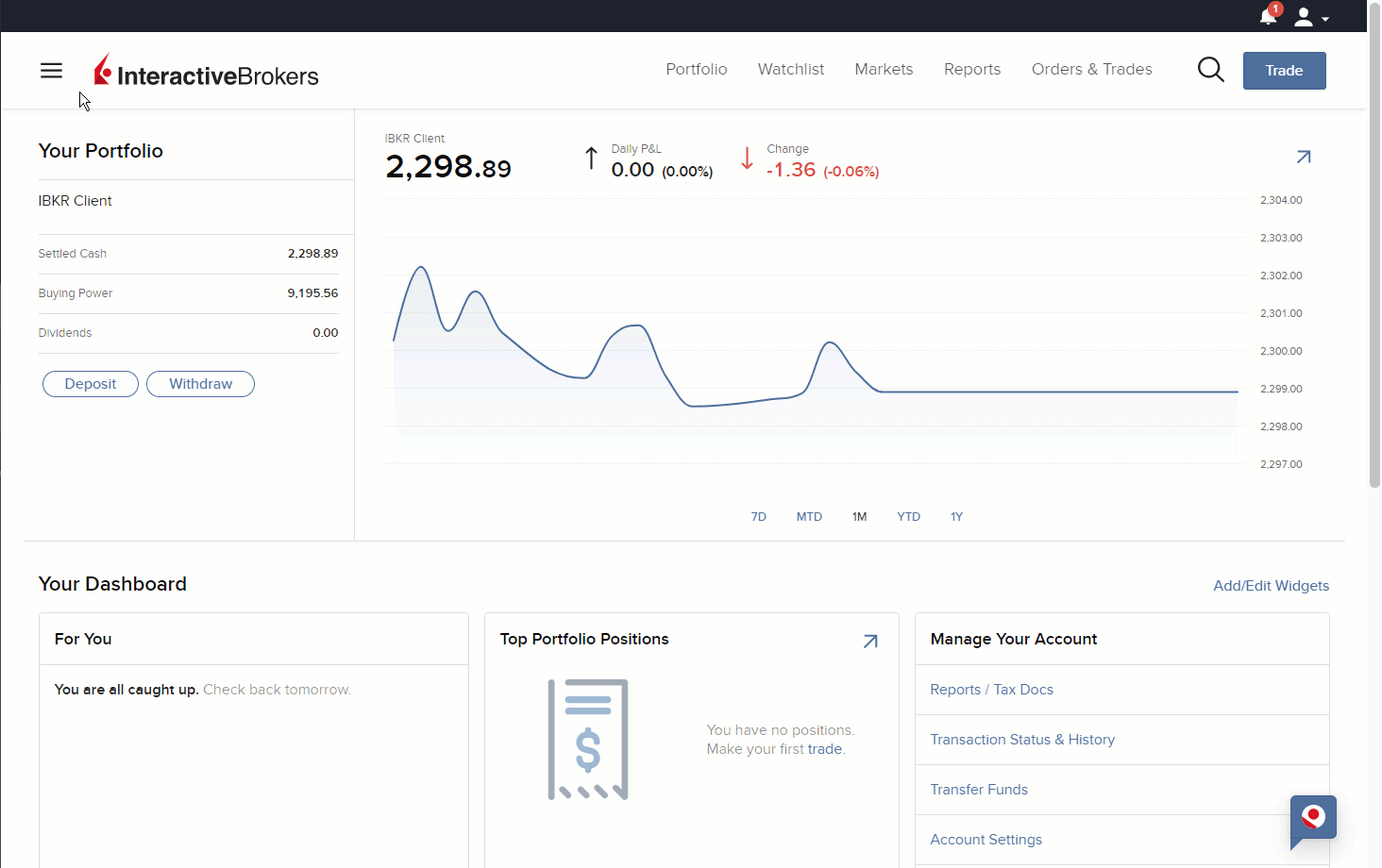Navigate to Orders & Trades
The width and height of the screenshot is (1382, 868).
tap(1091, 70)
